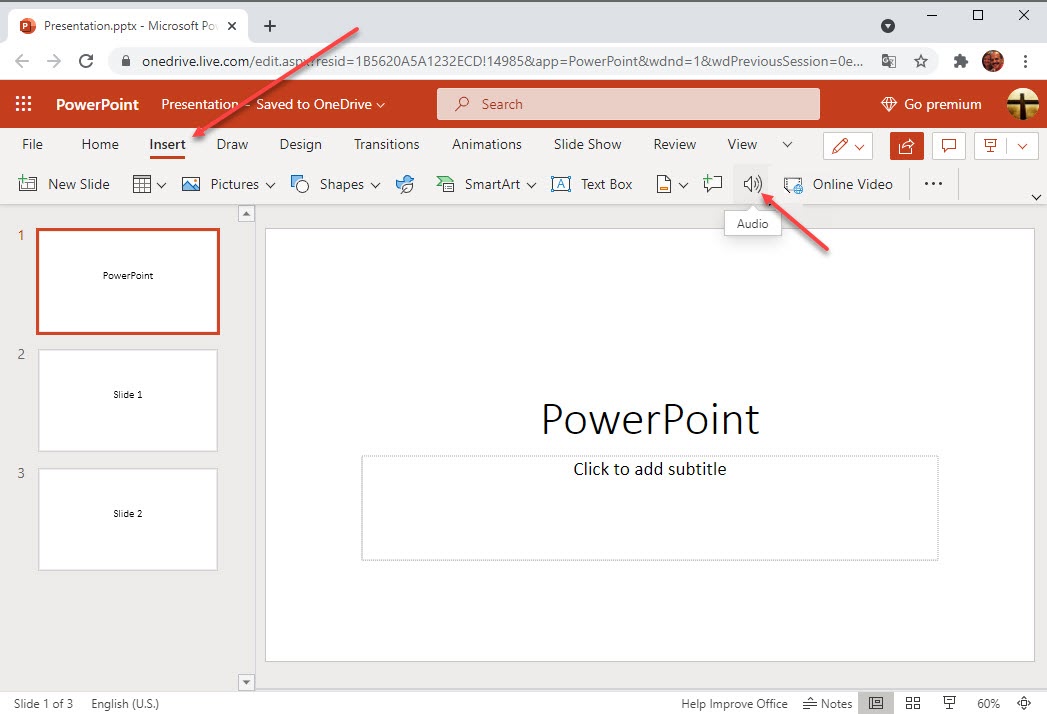Screen dimensions: 1047x714
Task: Open the Comments pane icon
Action: tap(948, 146)
